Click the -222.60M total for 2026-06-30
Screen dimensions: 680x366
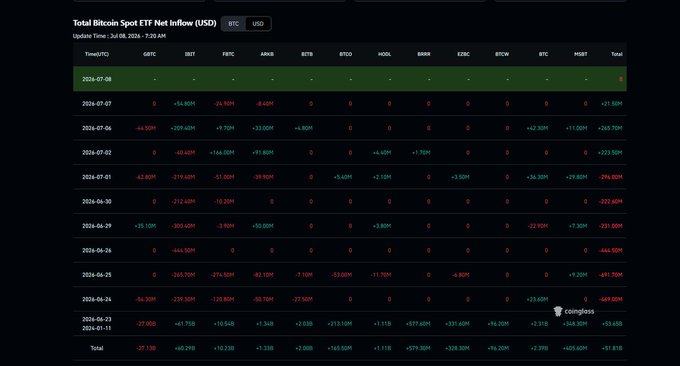pyautogui.click(x=610, y=201)
